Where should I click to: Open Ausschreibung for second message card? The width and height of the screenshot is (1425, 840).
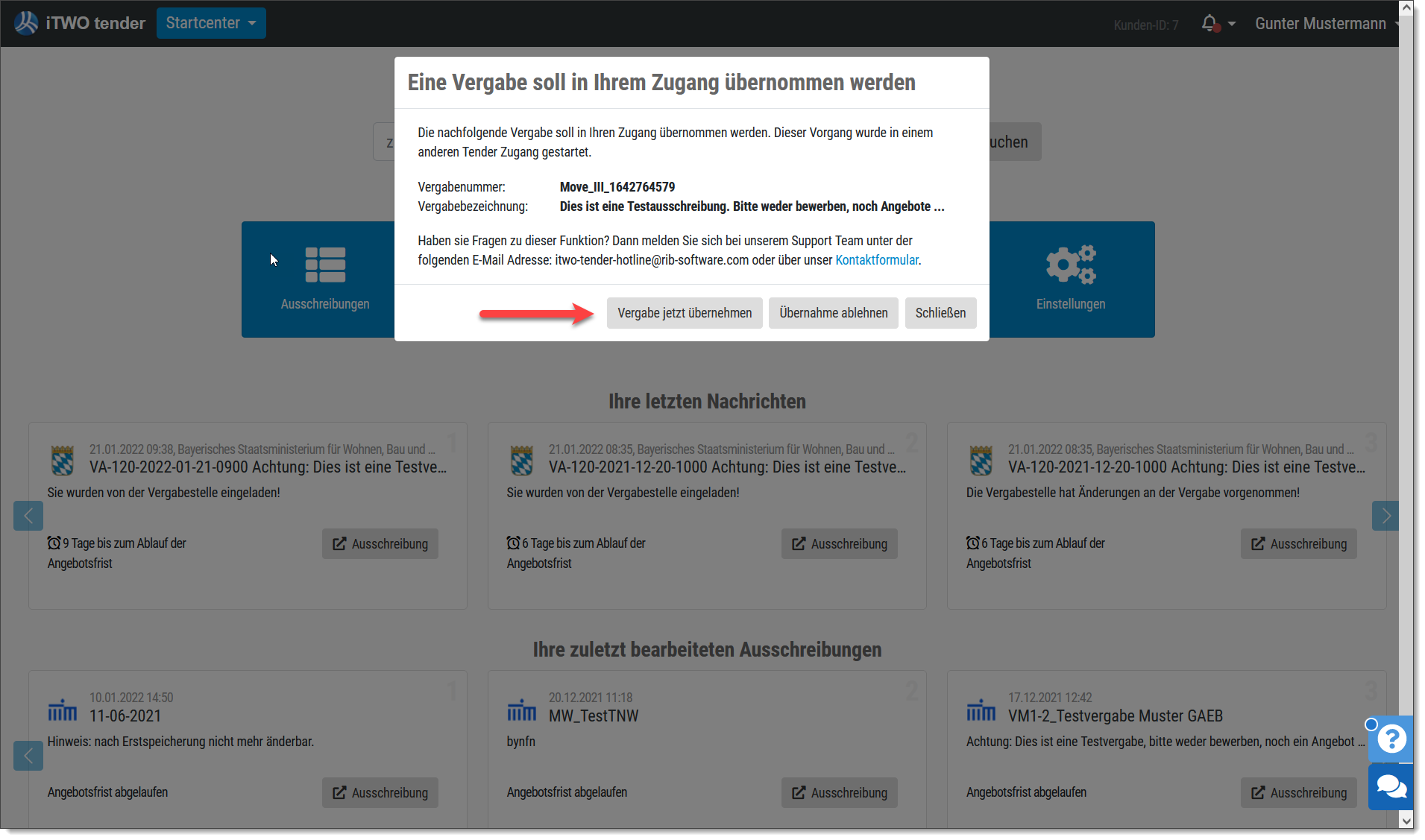(x=840, y=544)
